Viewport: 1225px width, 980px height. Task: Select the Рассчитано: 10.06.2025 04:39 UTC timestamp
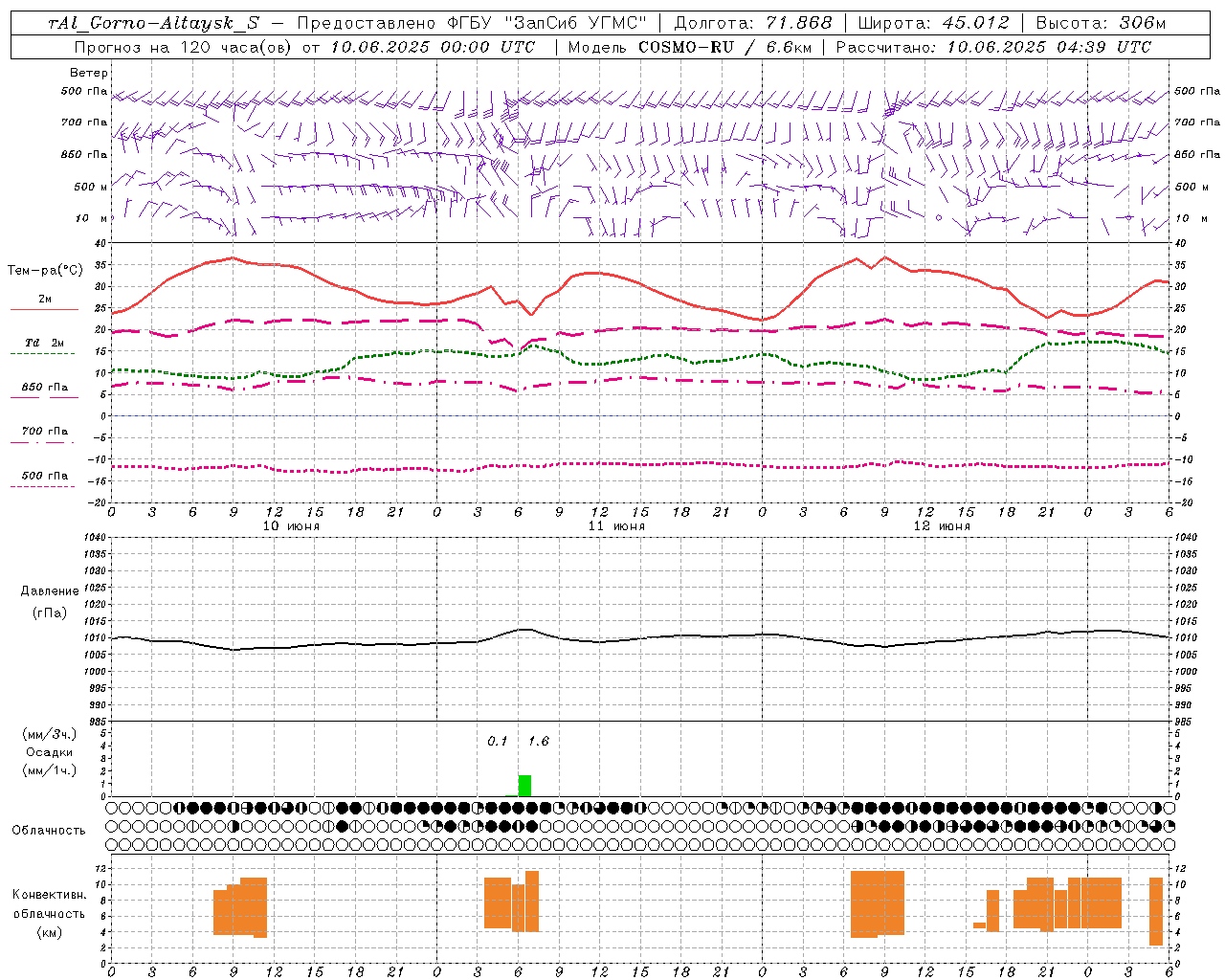point(993,47)
